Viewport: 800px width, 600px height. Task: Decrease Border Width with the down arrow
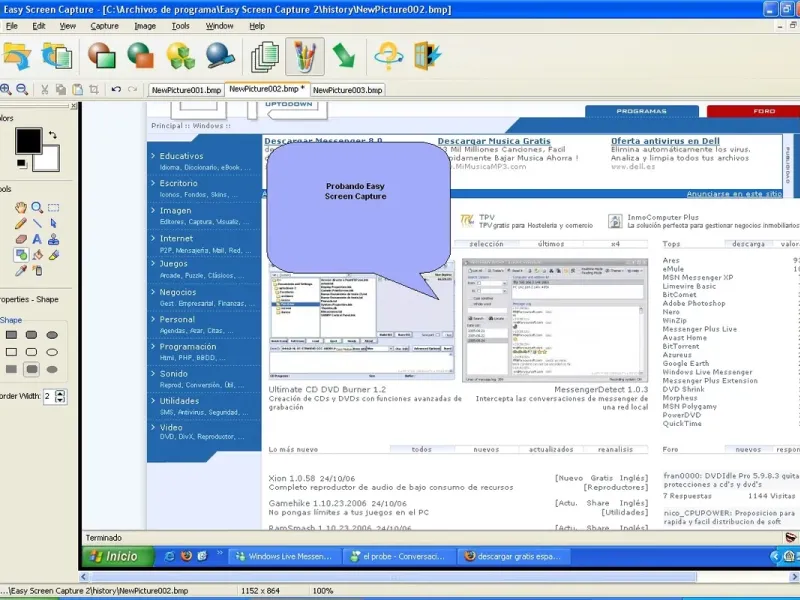coord(60,399)
